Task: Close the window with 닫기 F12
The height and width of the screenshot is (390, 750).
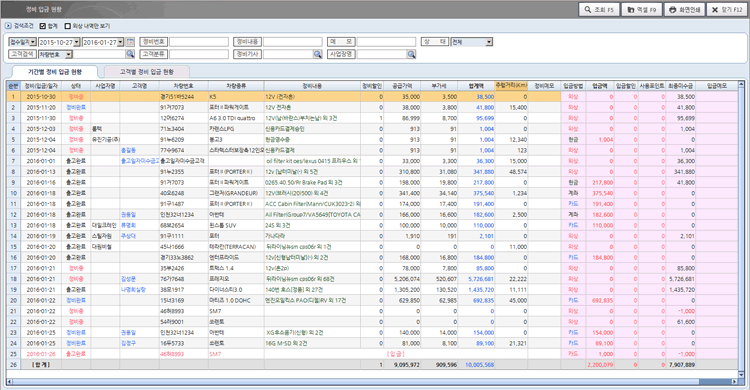Action: (x=727, y=10)
